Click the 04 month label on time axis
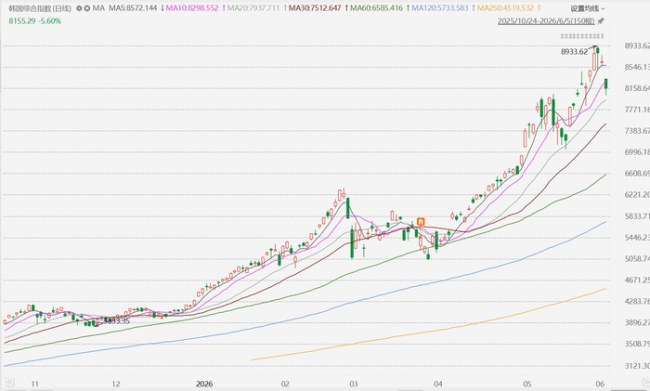The image size is (650, 391). (438, 384)
